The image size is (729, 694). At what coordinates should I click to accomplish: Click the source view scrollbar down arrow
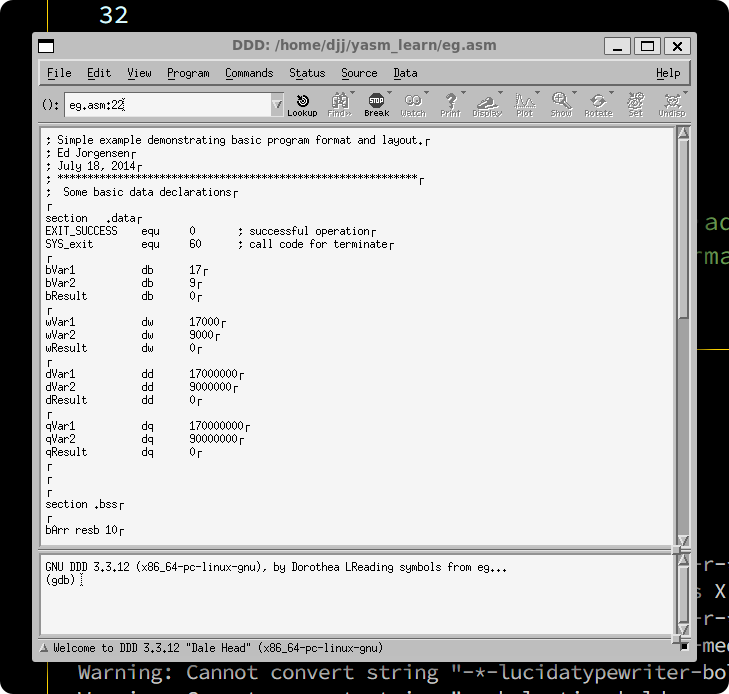coord(683,540)
